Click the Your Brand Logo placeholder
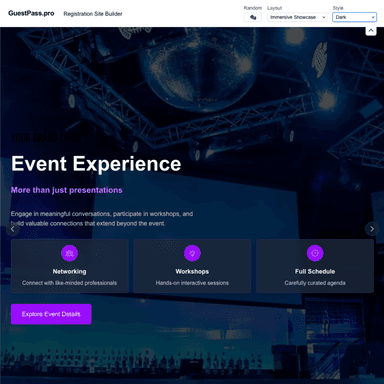Image resolution: width=384 pixels, height=384 pixels. tap(45, 138)
